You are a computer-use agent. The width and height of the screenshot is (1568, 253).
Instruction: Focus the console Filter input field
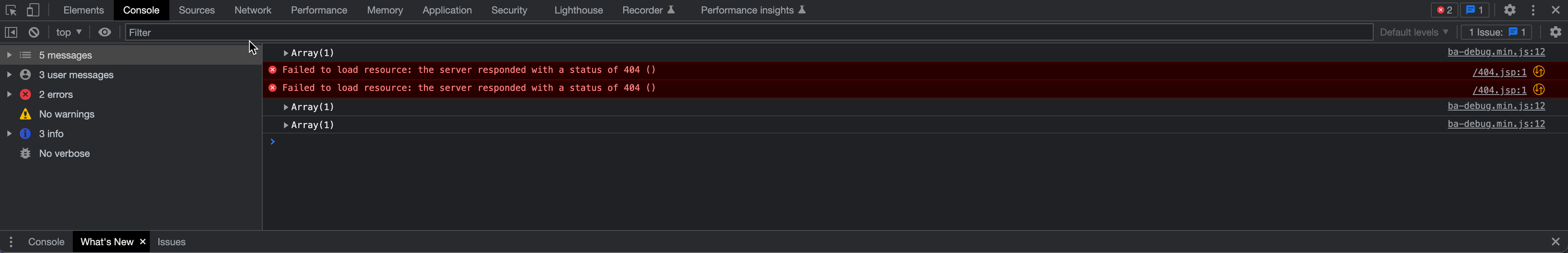pos(749,32)
